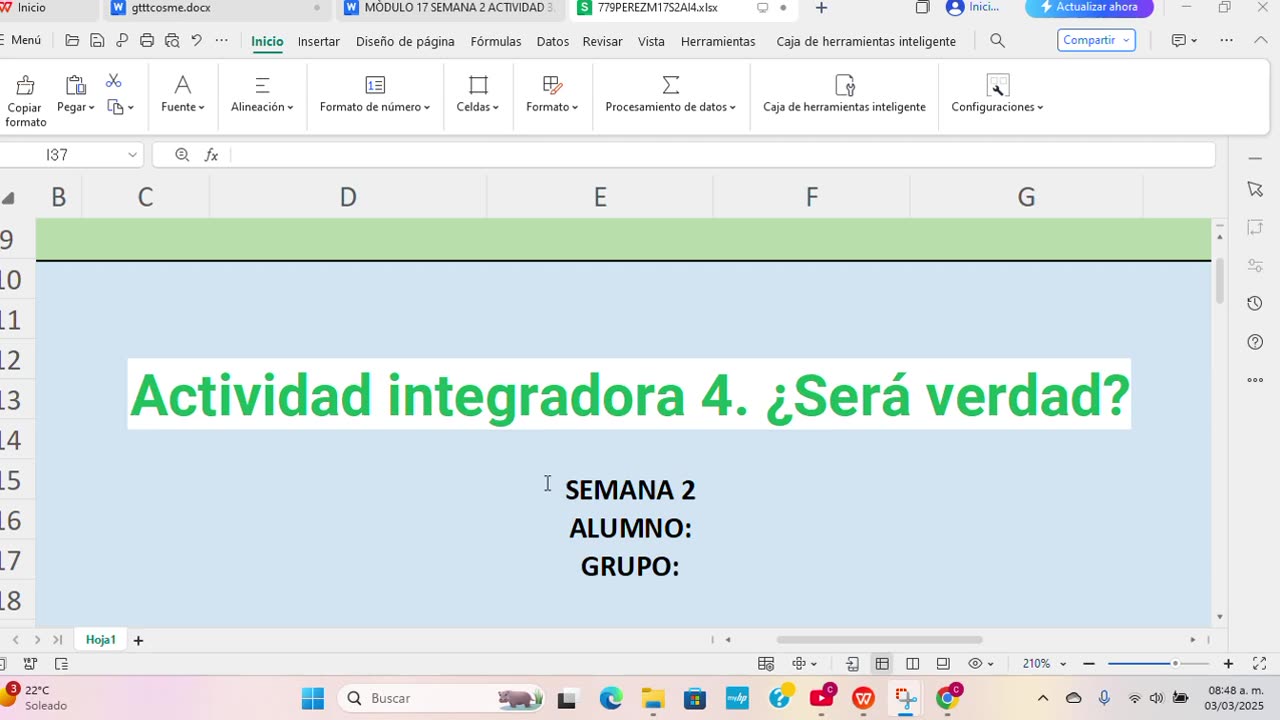Image resolution: width=1280 pixels, height=720 pixels.
Task: Switch to the Vista tab
Action: (x=651, y=41)
